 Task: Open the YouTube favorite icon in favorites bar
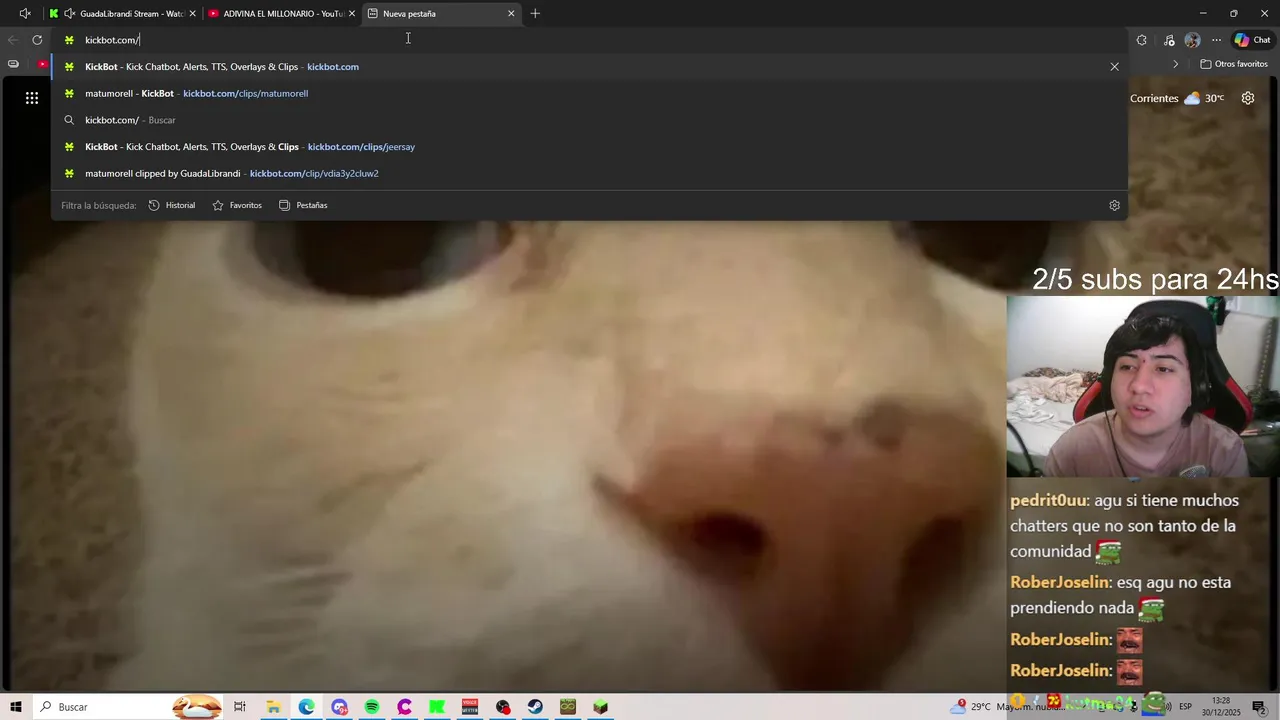pos(42,64)
